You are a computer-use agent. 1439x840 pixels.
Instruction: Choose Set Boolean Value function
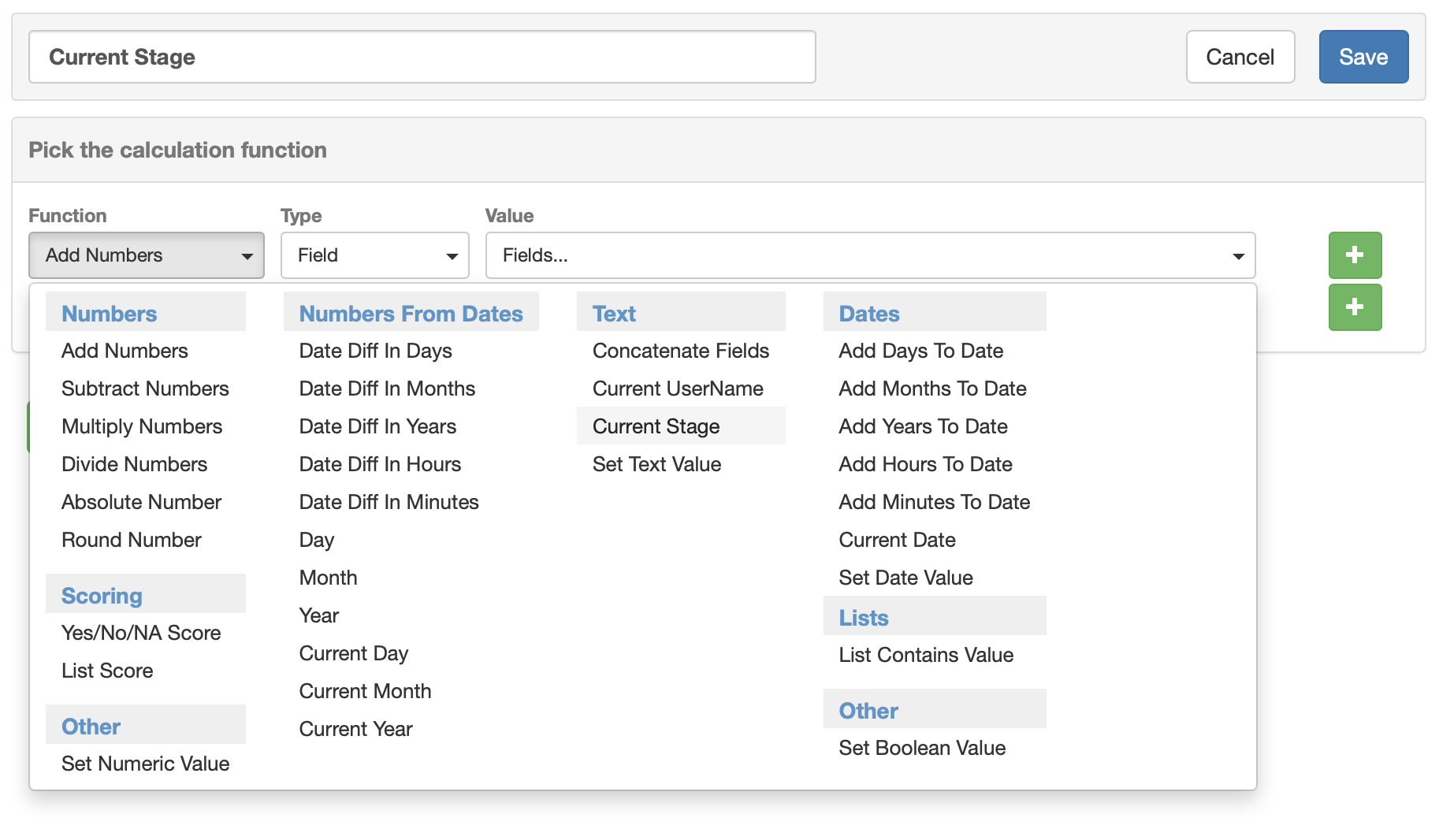[922, 748]
